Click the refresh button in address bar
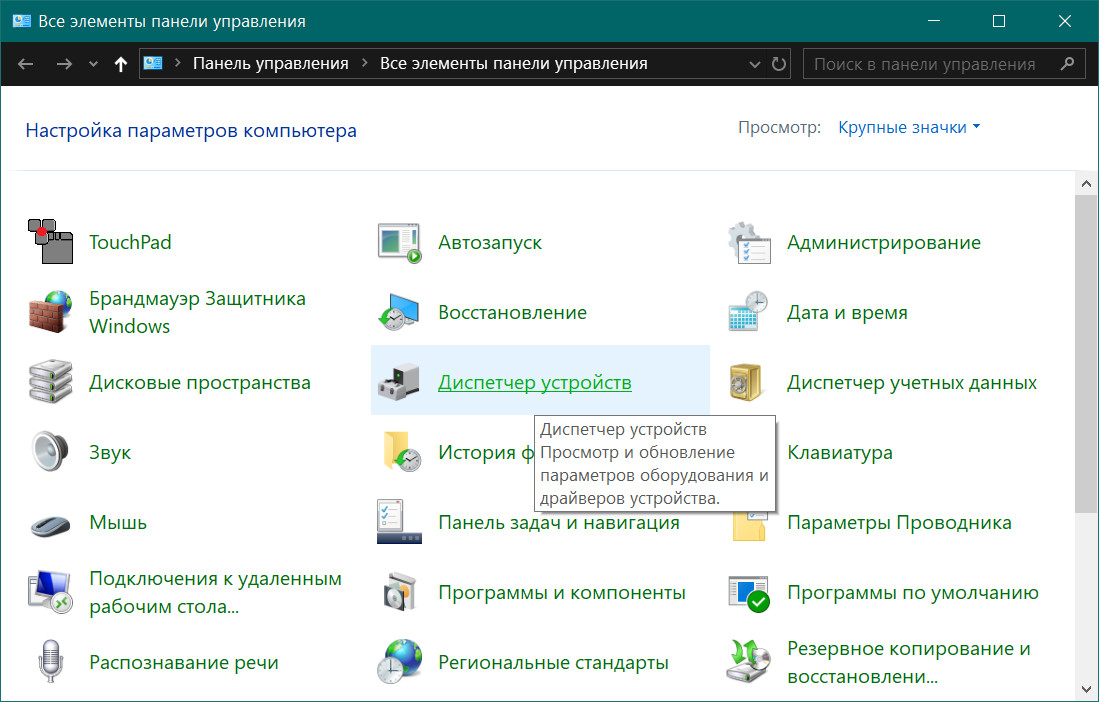1099x702 pixels. 780,64
